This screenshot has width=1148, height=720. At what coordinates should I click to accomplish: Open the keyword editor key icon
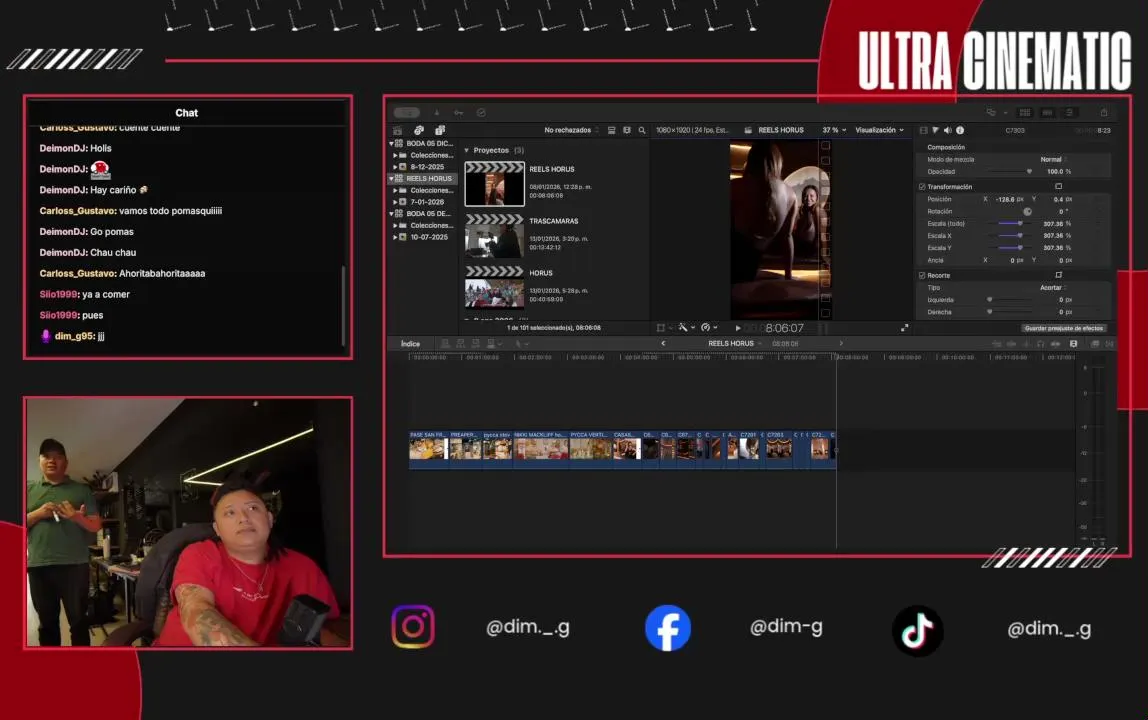pyautogui.click(x=459, y=113)
